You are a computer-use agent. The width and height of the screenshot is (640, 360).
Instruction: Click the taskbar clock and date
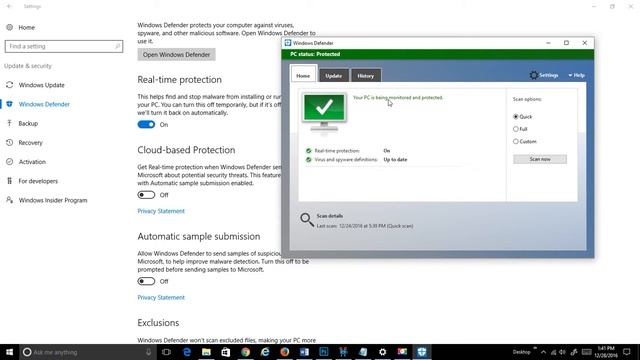pyautogui.click(x=606, y=352)
